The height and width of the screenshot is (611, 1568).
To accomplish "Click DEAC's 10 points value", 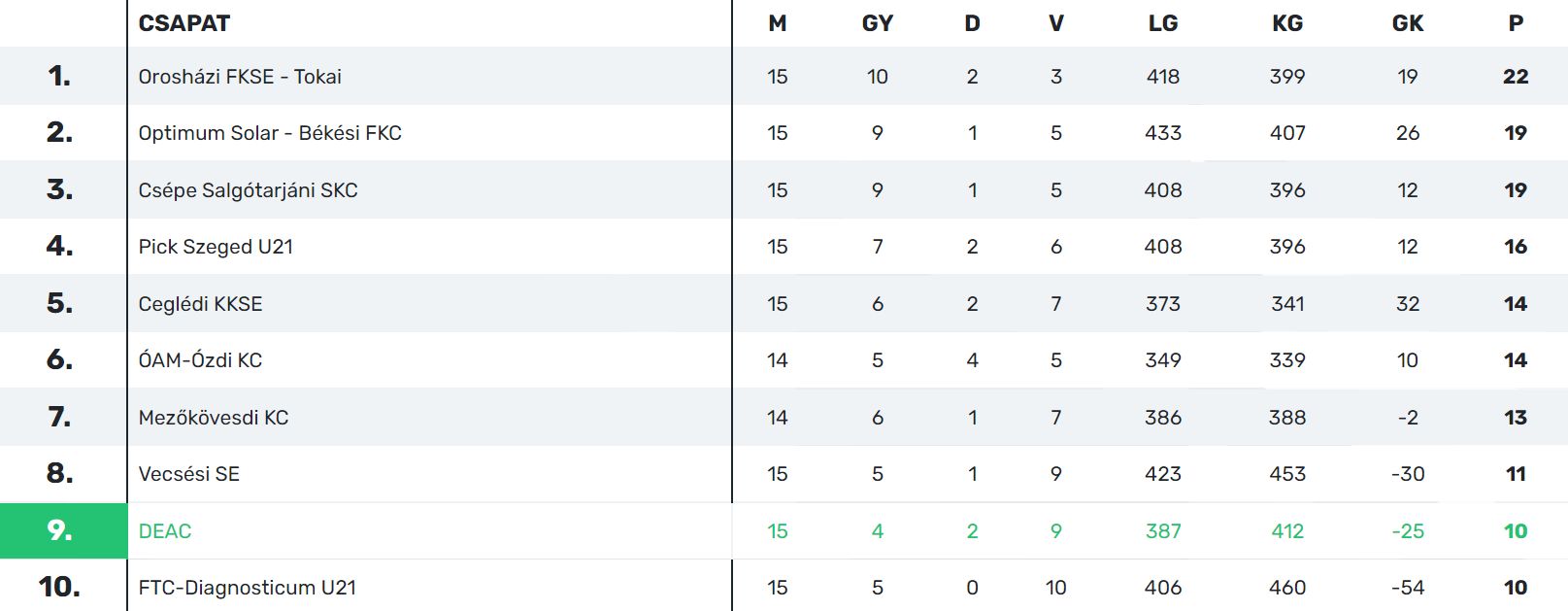I will click(x=1516, y=531).
